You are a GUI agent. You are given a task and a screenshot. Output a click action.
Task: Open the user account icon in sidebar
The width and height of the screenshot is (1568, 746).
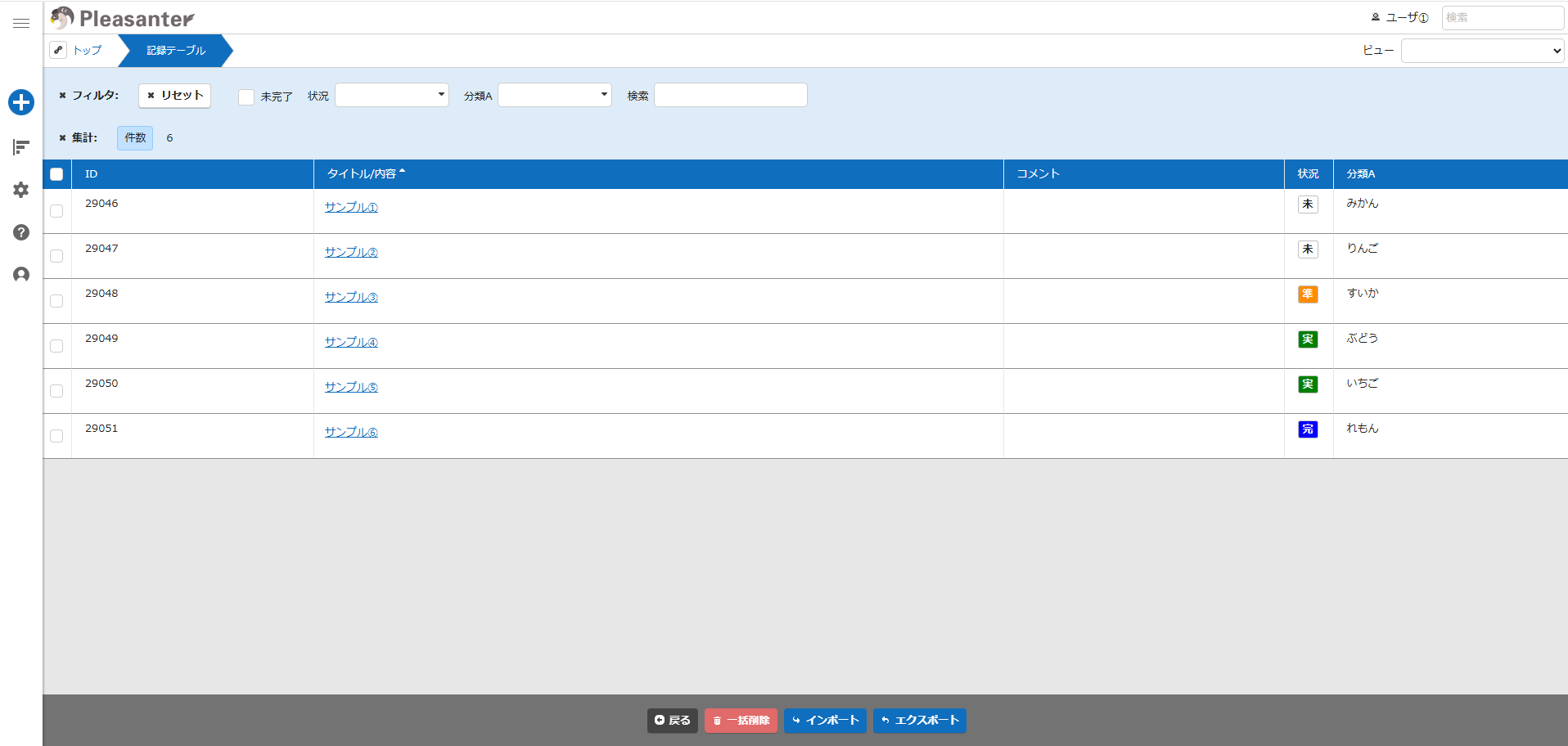tap(21, 275)
